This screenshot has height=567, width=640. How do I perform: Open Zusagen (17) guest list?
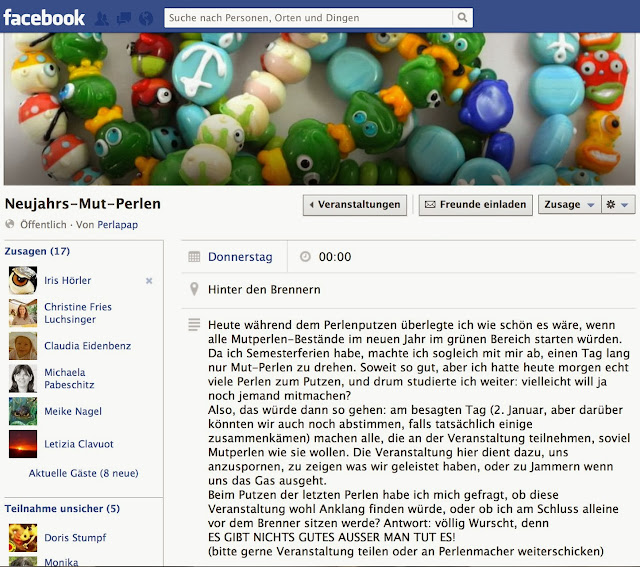(x=37, y=251)
